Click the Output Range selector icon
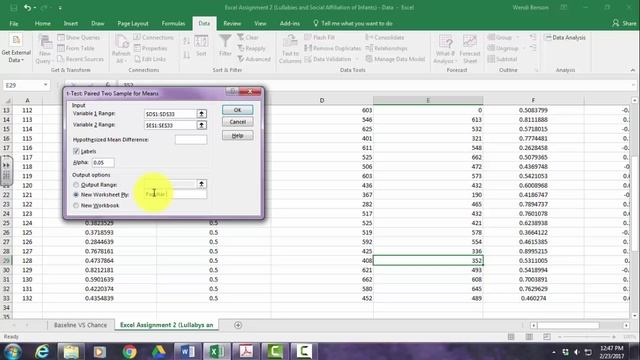640x360 pixels. pos(201,184)
